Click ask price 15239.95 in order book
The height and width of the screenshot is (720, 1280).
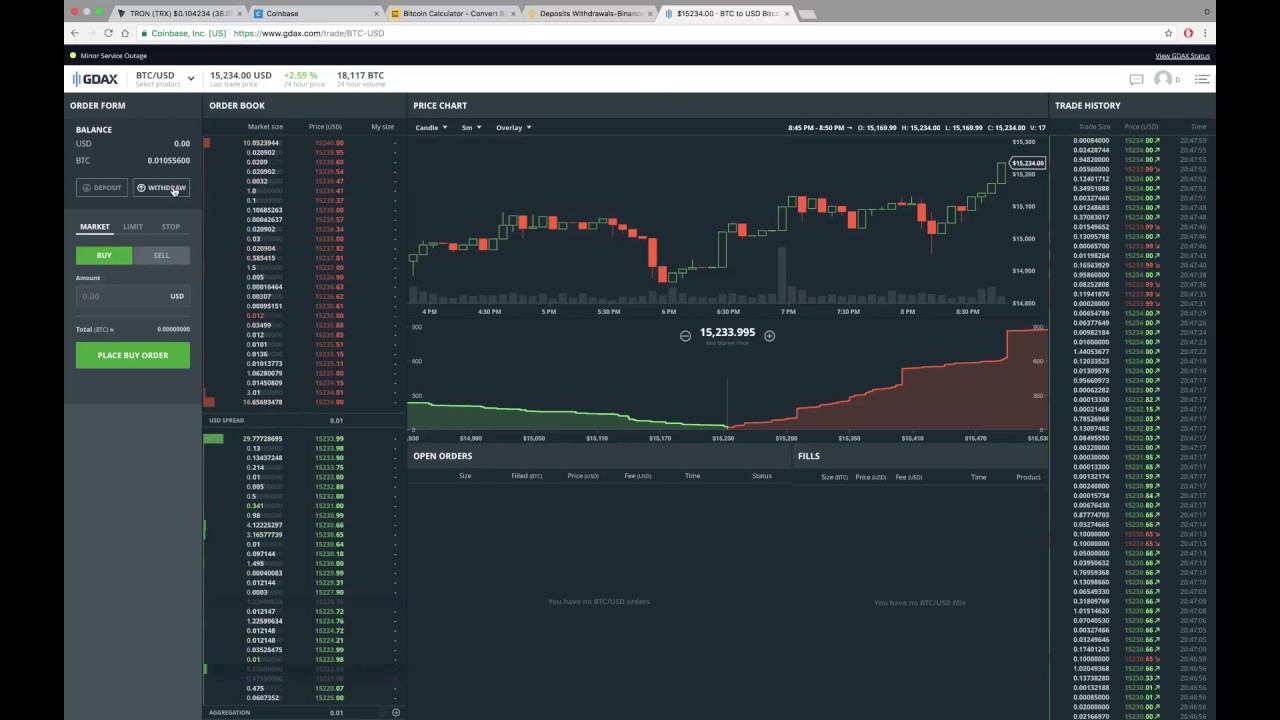click(x=329, y=153)
